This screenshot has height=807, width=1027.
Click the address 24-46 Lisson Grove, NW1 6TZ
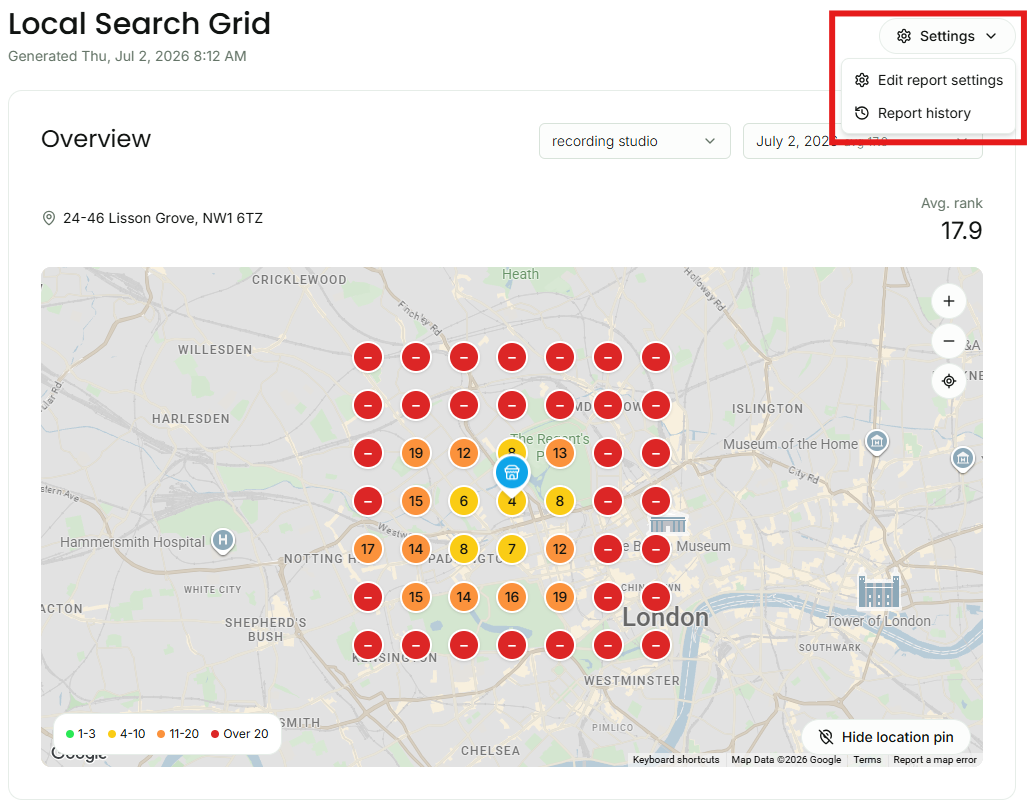click(162, 218)
